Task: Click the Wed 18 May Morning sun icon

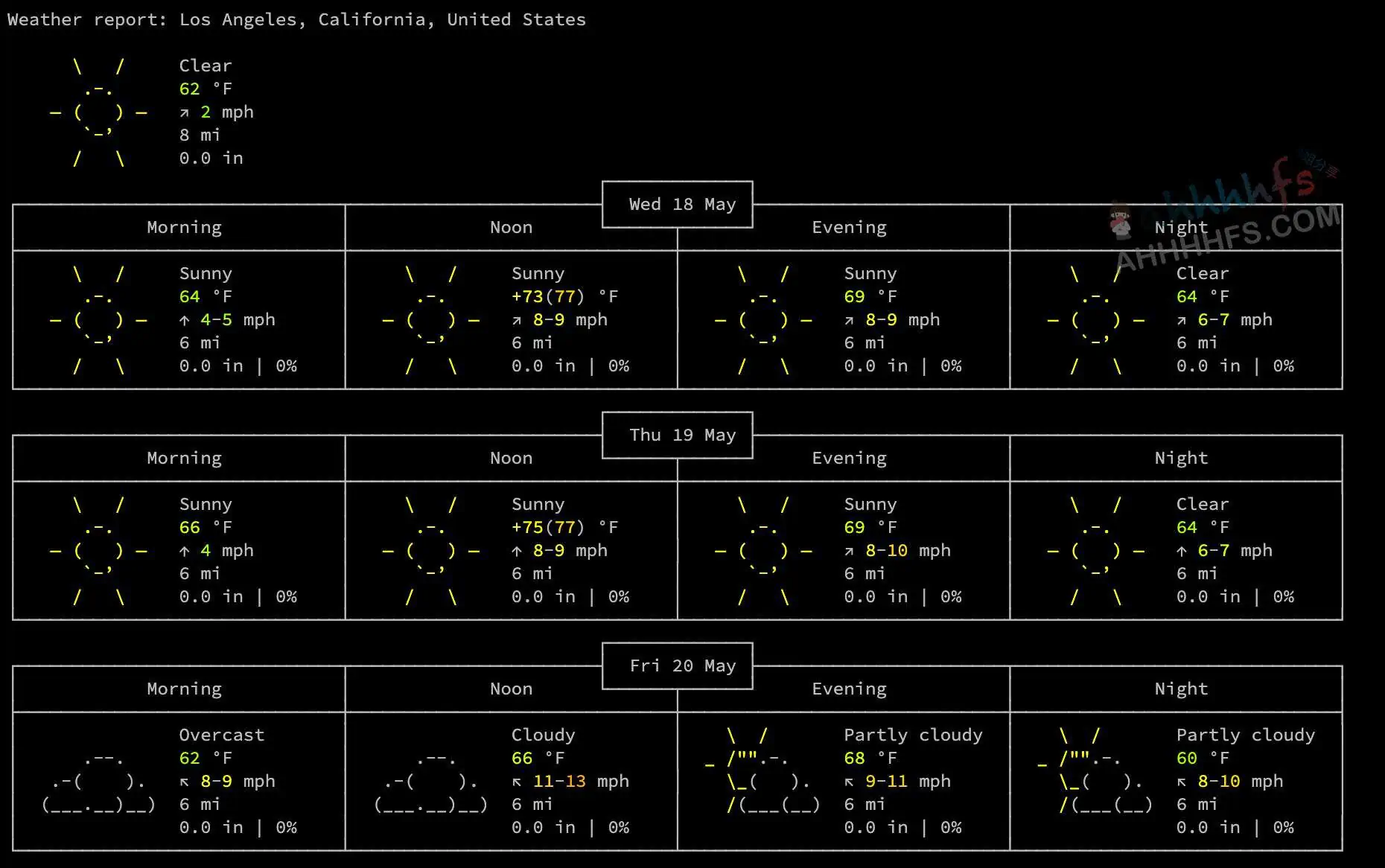Action: 98,320
